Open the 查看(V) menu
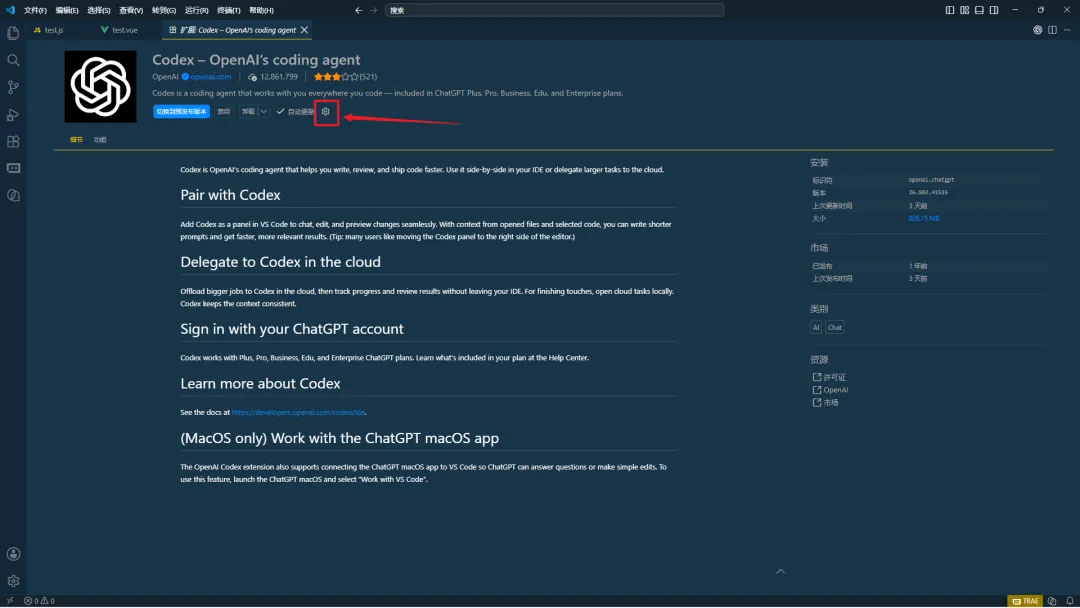The image size is (1080, 608). pyautogui.click(x=131, y=10)
